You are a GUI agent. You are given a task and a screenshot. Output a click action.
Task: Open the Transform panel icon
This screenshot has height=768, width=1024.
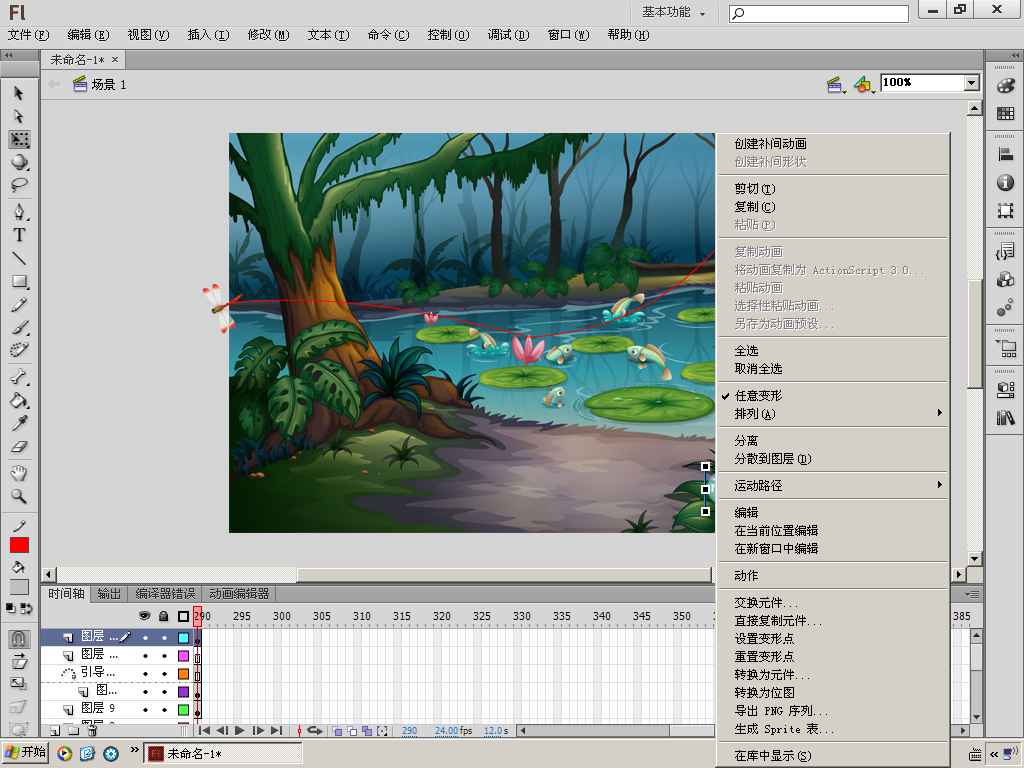coord(1006,210)
